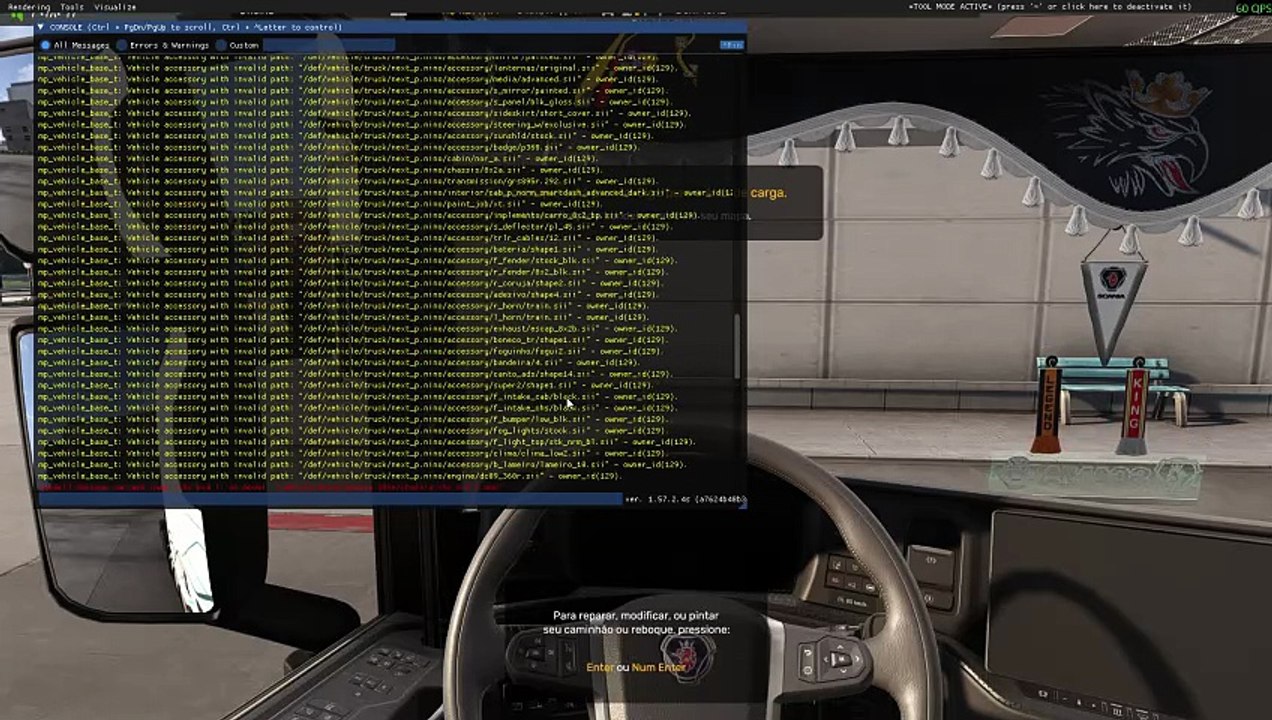The height and width of the screenshot is (720, 1272).
Task: Click log row sunshld/stock.sii
Action: 345,136
